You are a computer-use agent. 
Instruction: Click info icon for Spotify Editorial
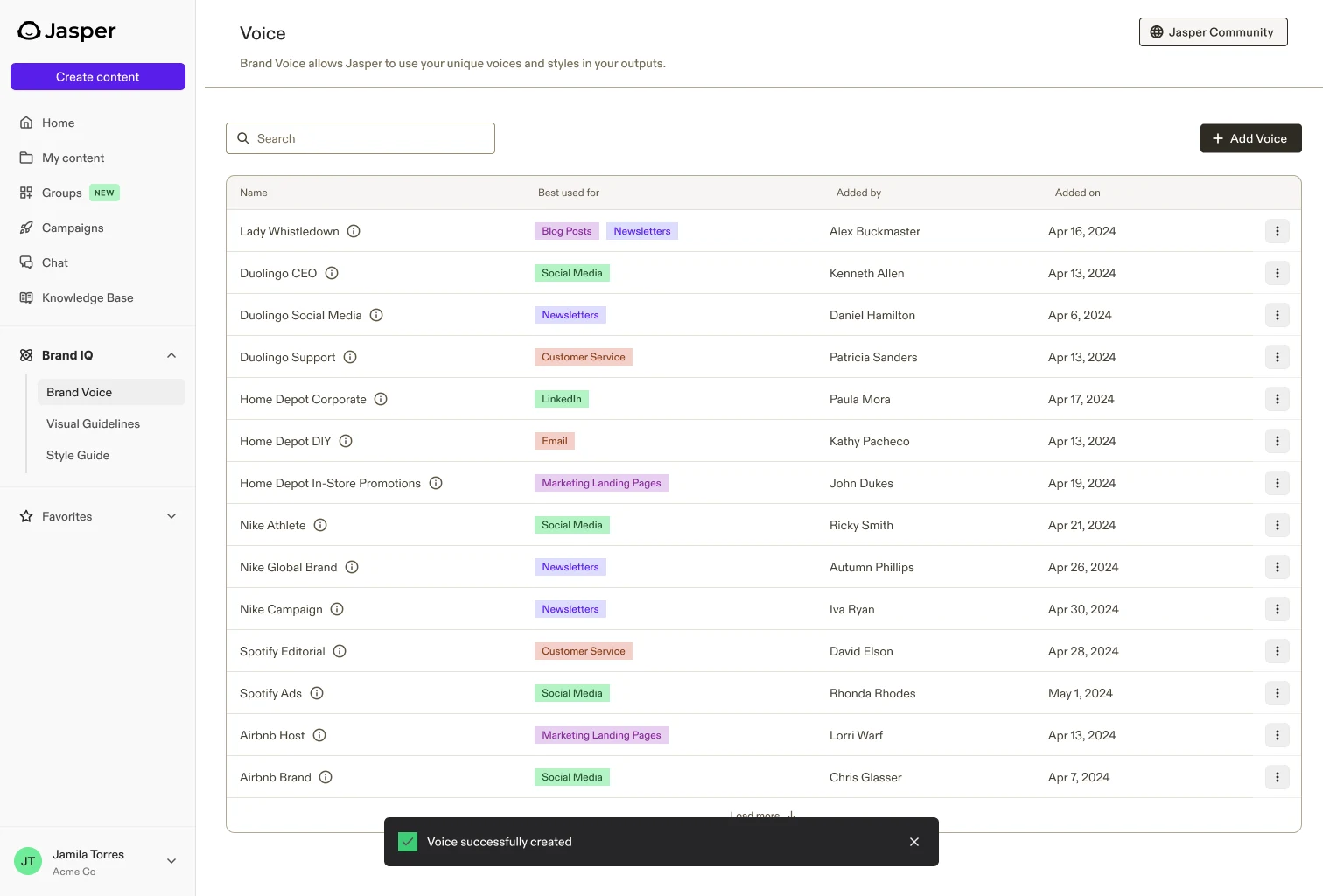coord(339,651)
